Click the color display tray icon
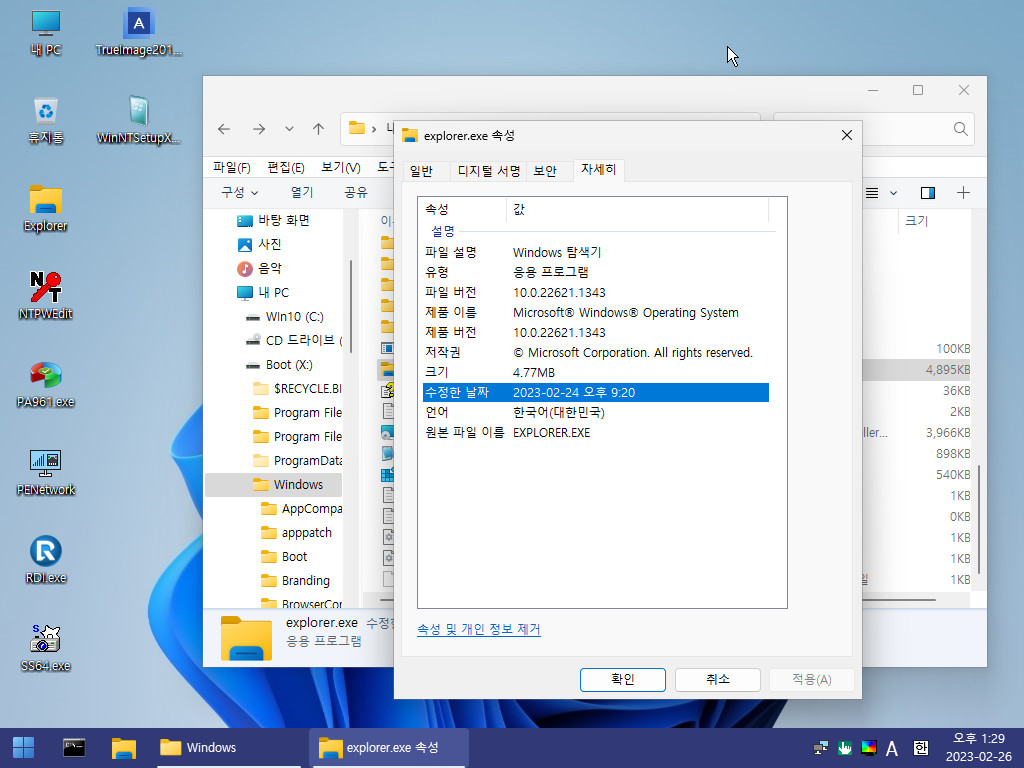Viewport: 1024px width, 768px height. click(x=869, y=748)
